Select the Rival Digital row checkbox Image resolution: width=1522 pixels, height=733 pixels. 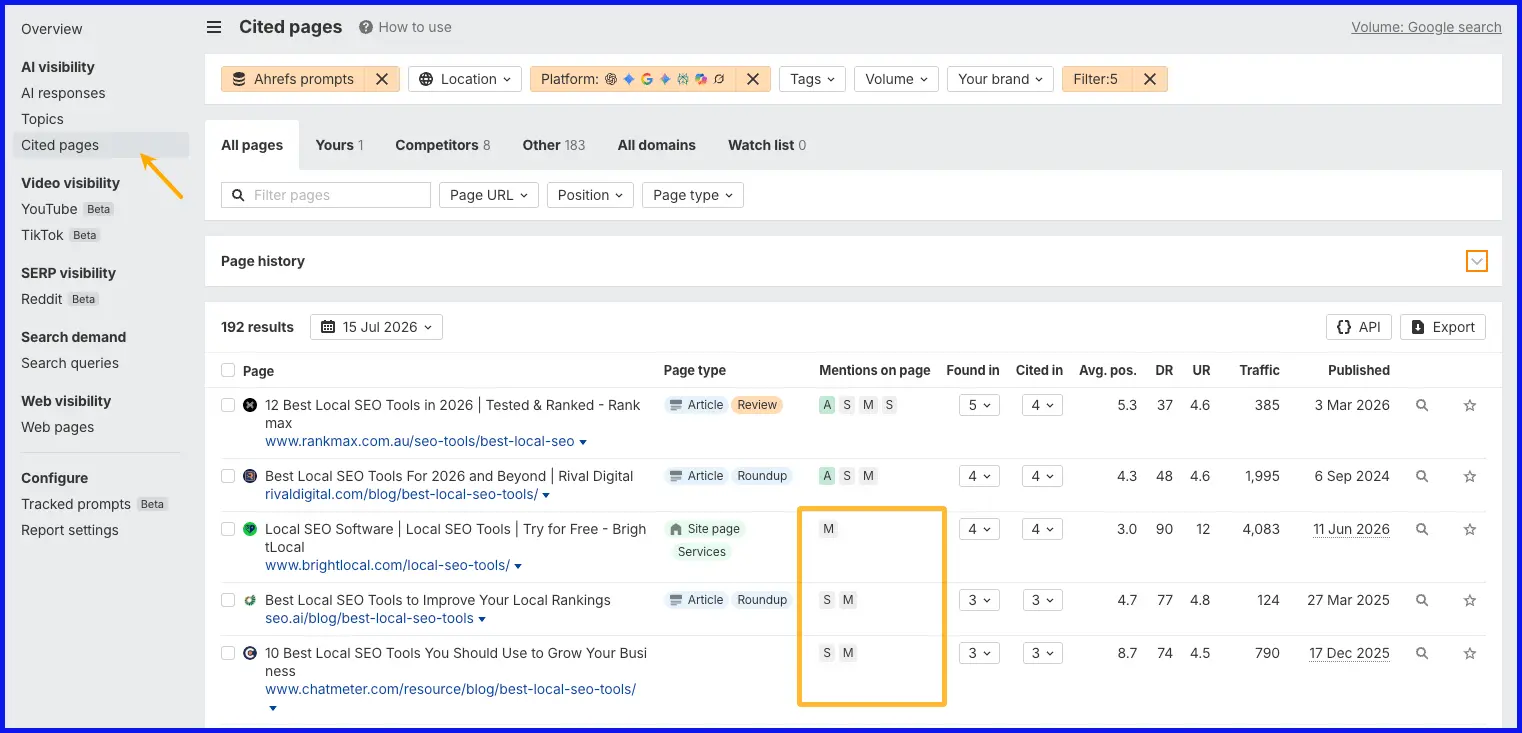(x=228, y=476)
